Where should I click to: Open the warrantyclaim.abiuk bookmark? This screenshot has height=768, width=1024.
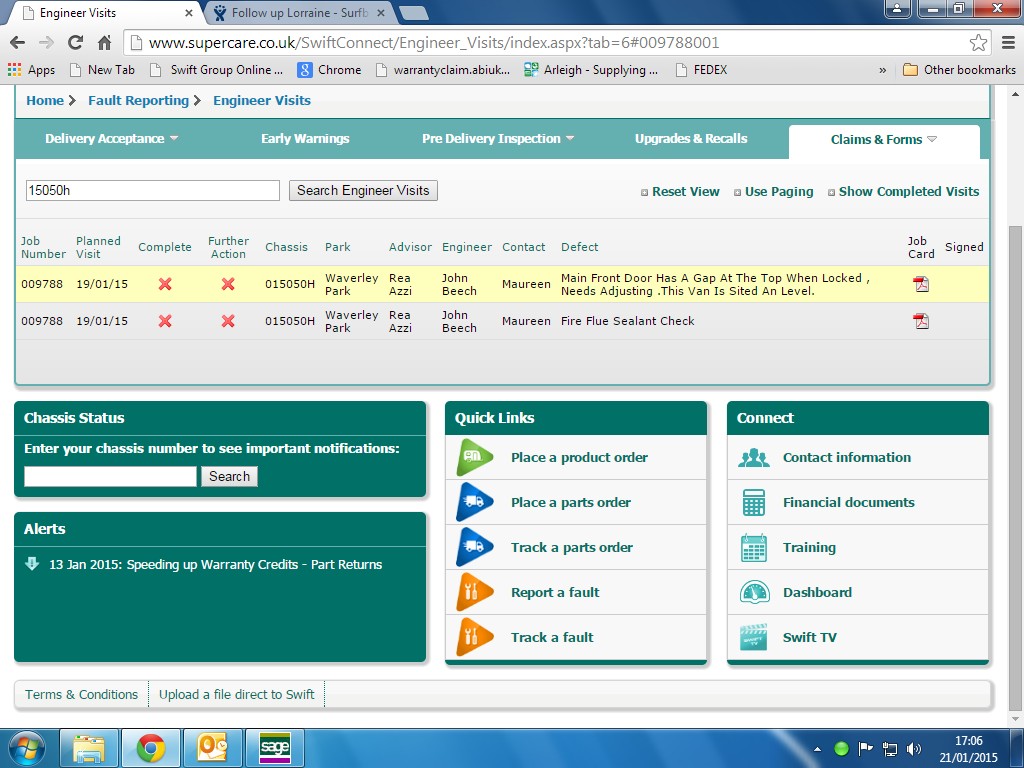443,70
